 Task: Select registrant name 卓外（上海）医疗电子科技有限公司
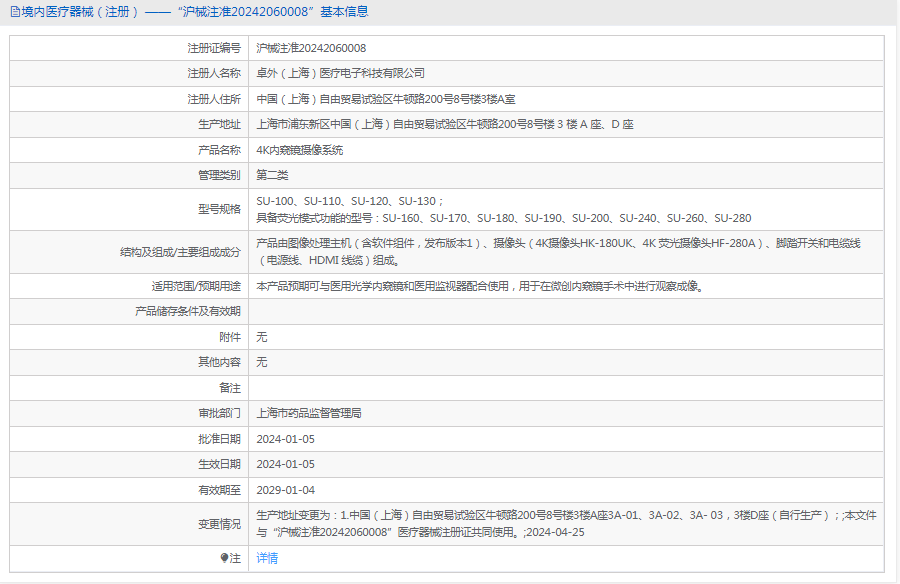pos(341,73)
